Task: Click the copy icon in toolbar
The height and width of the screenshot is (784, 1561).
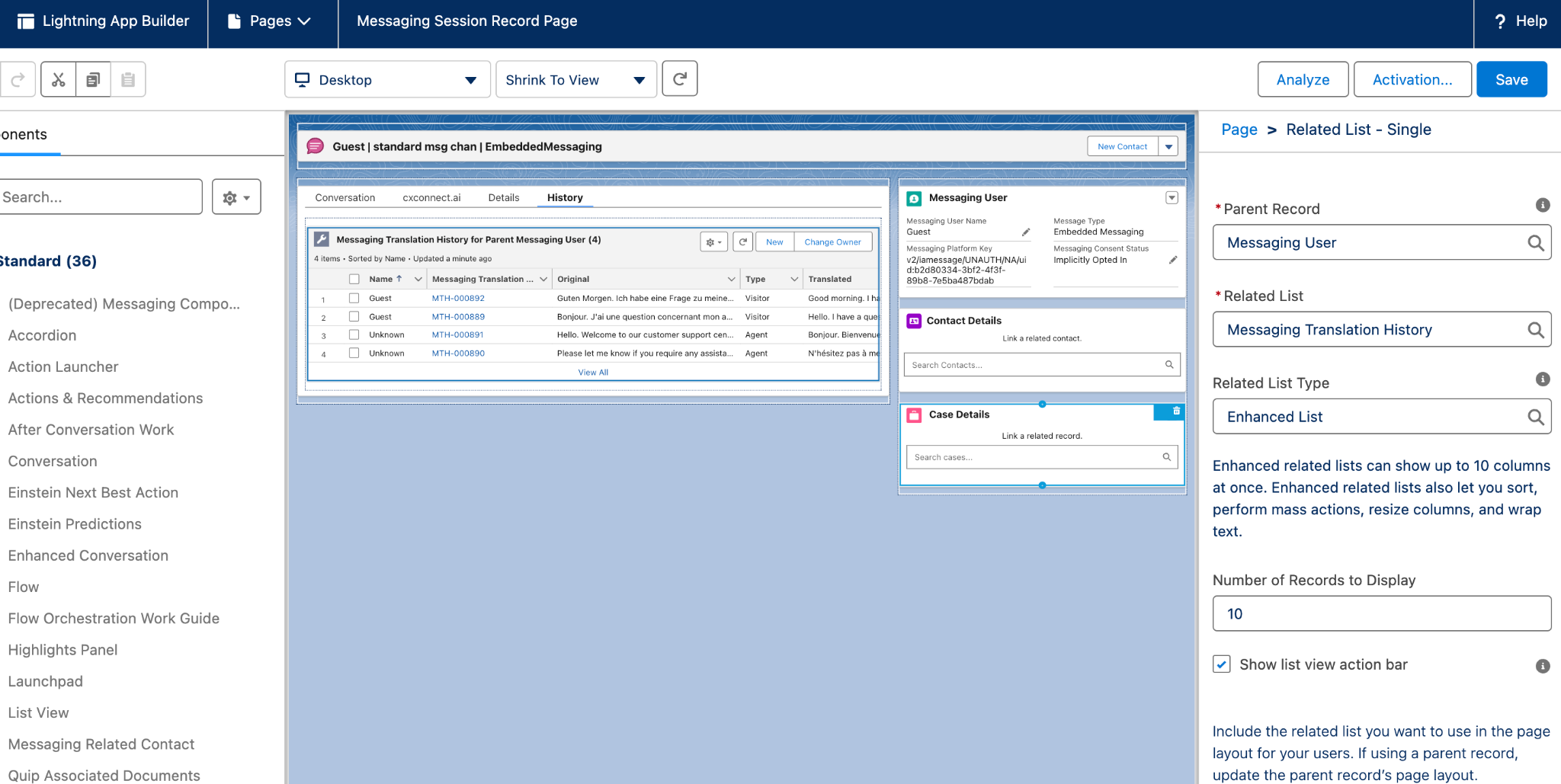Action: [93, 79]
